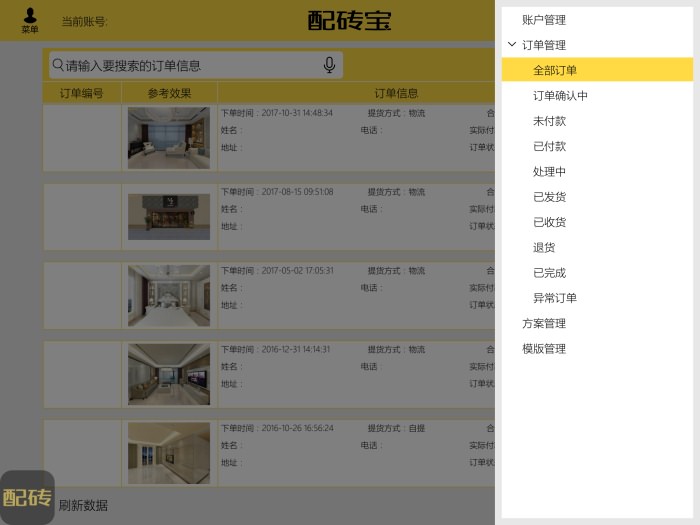This screenshot has width=700, height=525.
Task: Filter orders by 已发货
Action: coord(550,196)
